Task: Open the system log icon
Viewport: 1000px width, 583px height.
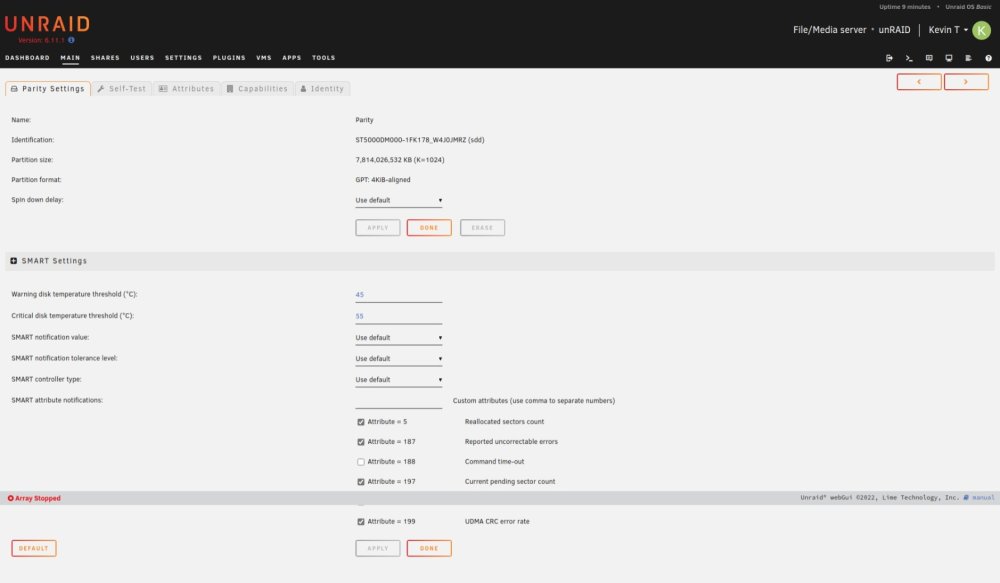Action: (x=968, y=58)
